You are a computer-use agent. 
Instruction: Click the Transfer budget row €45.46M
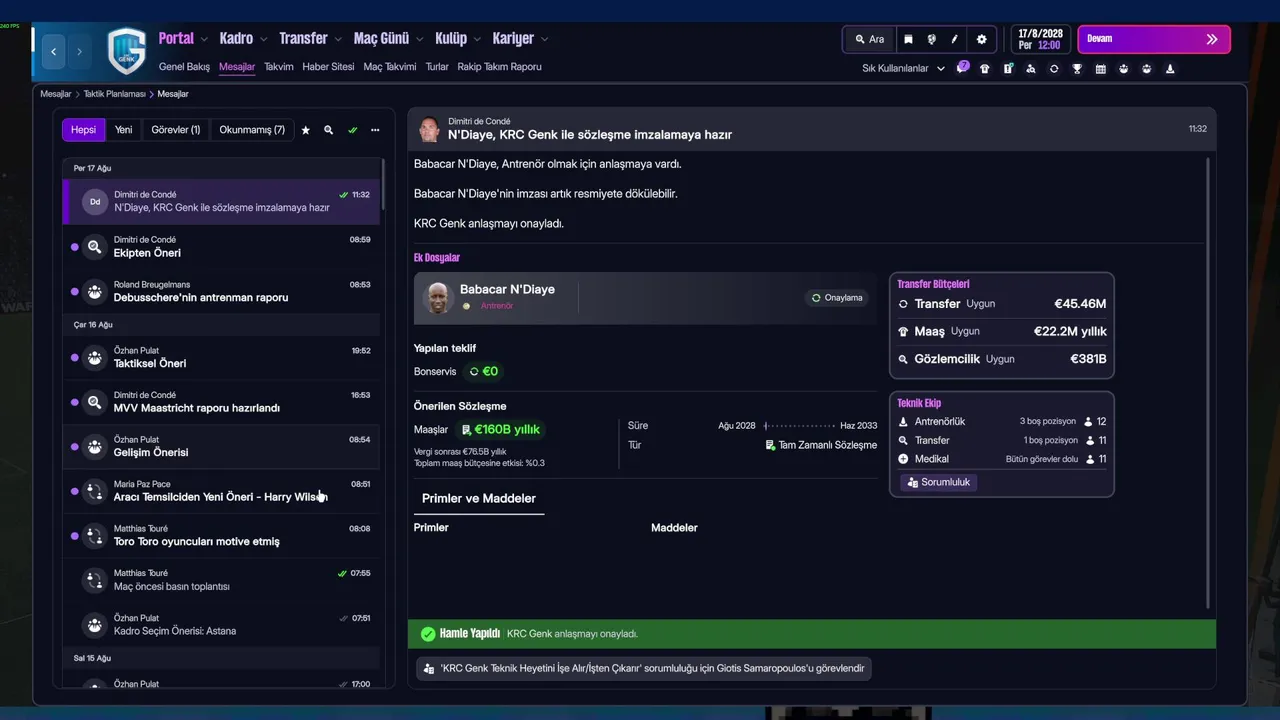tap(1001, 304)
